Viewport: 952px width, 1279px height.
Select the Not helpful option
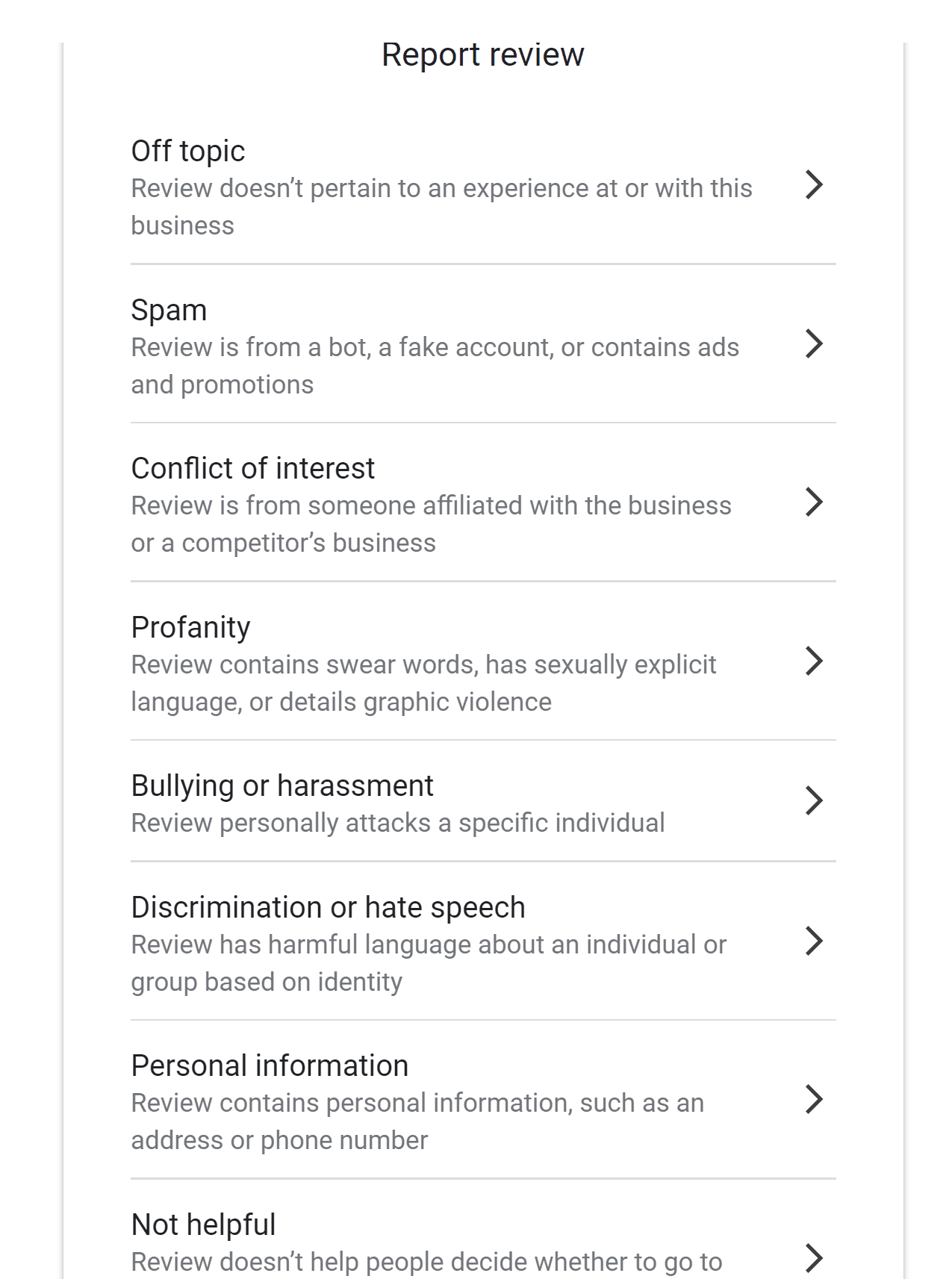pyautogui.click(x=203, y=1224)
